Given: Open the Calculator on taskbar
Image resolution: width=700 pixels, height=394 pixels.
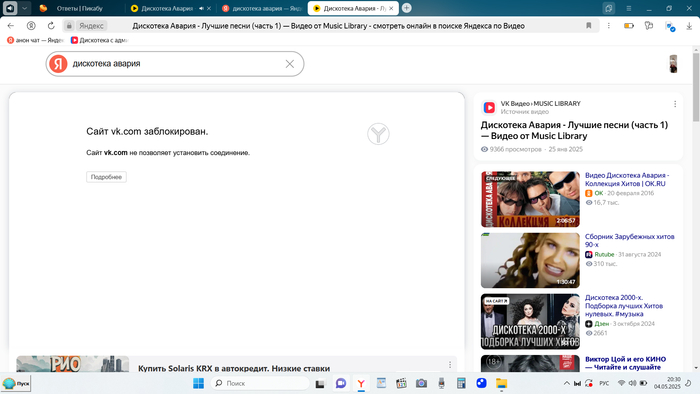Looking at the screenshot, I should tap(461, 383).
